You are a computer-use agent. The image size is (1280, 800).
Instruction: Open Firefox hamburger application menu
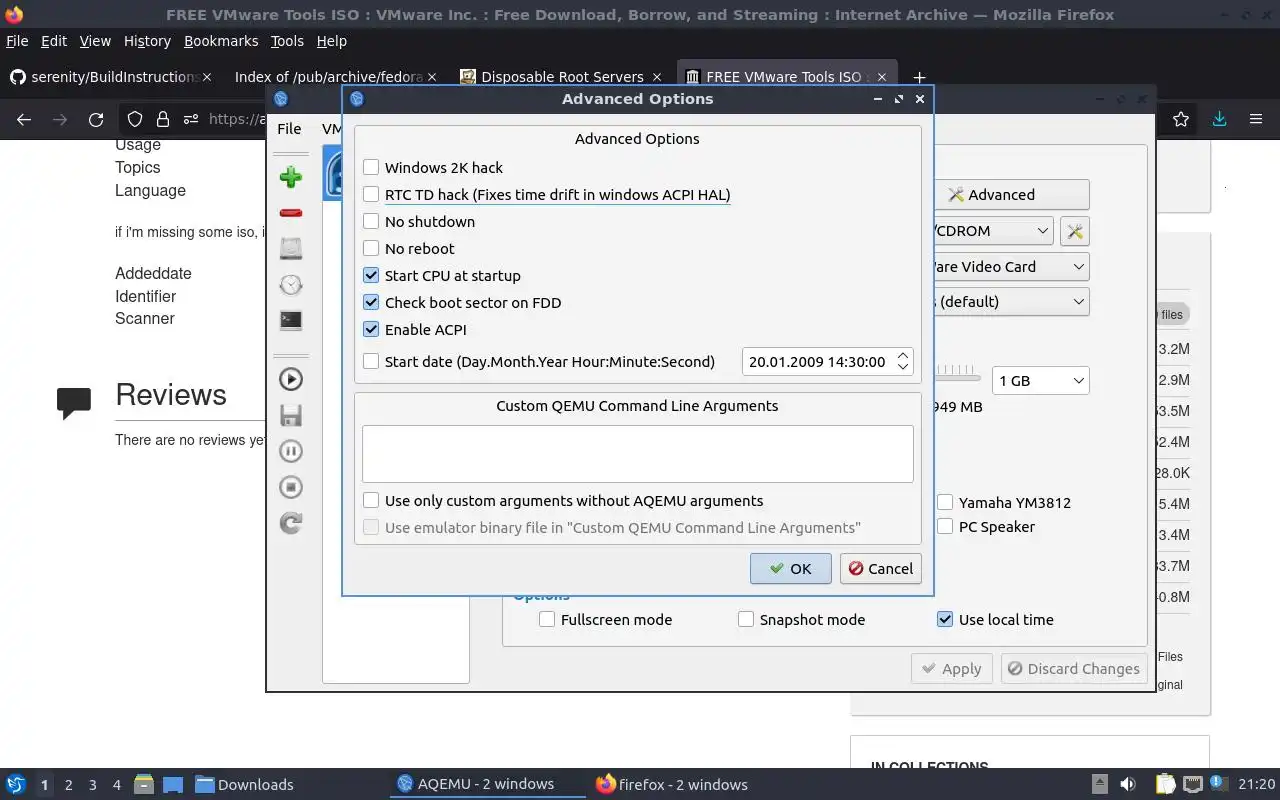1256,119
